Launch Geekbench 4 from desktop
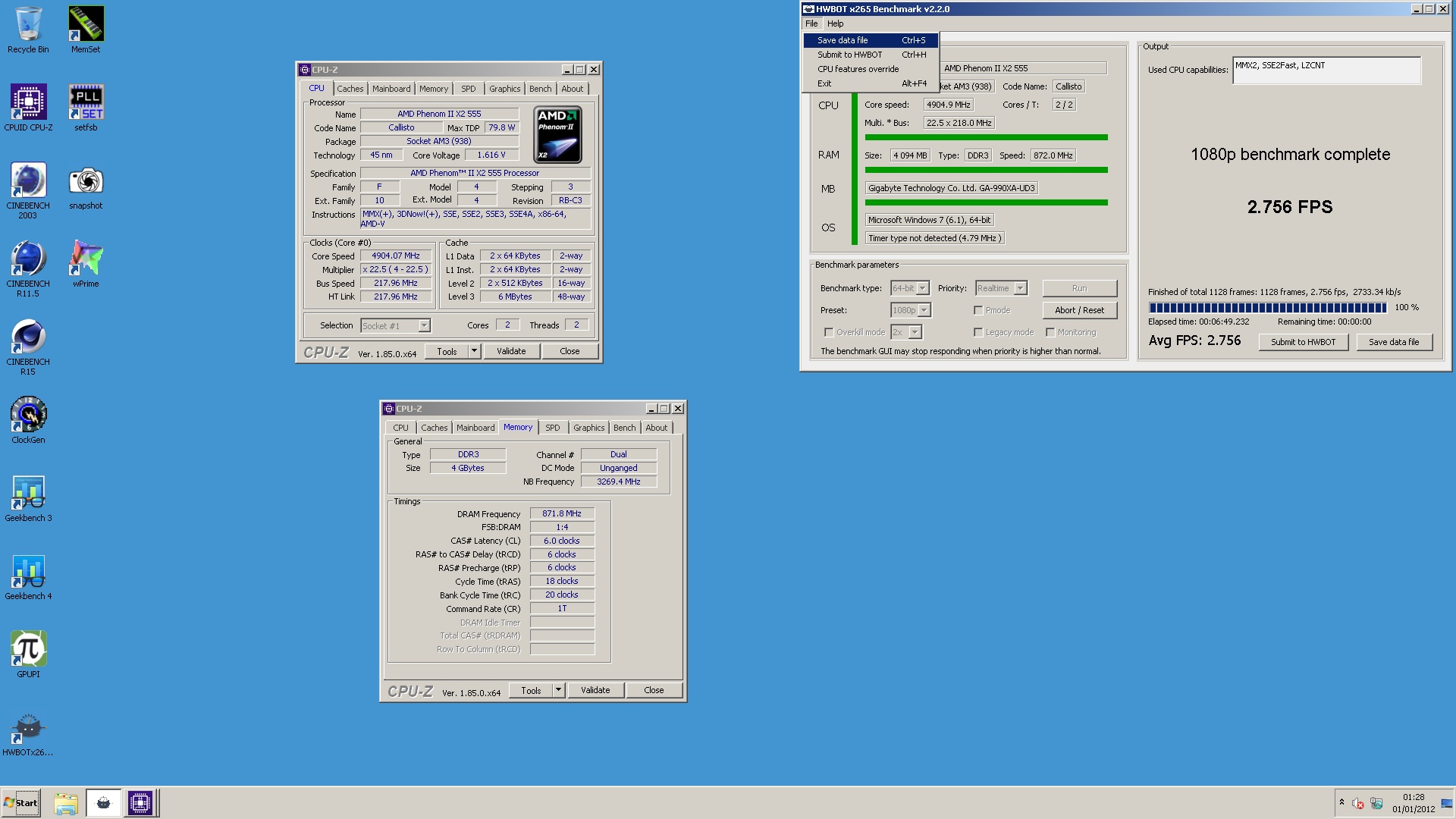The height and width of the screenshot is (819, 1456). pos(28,577)
